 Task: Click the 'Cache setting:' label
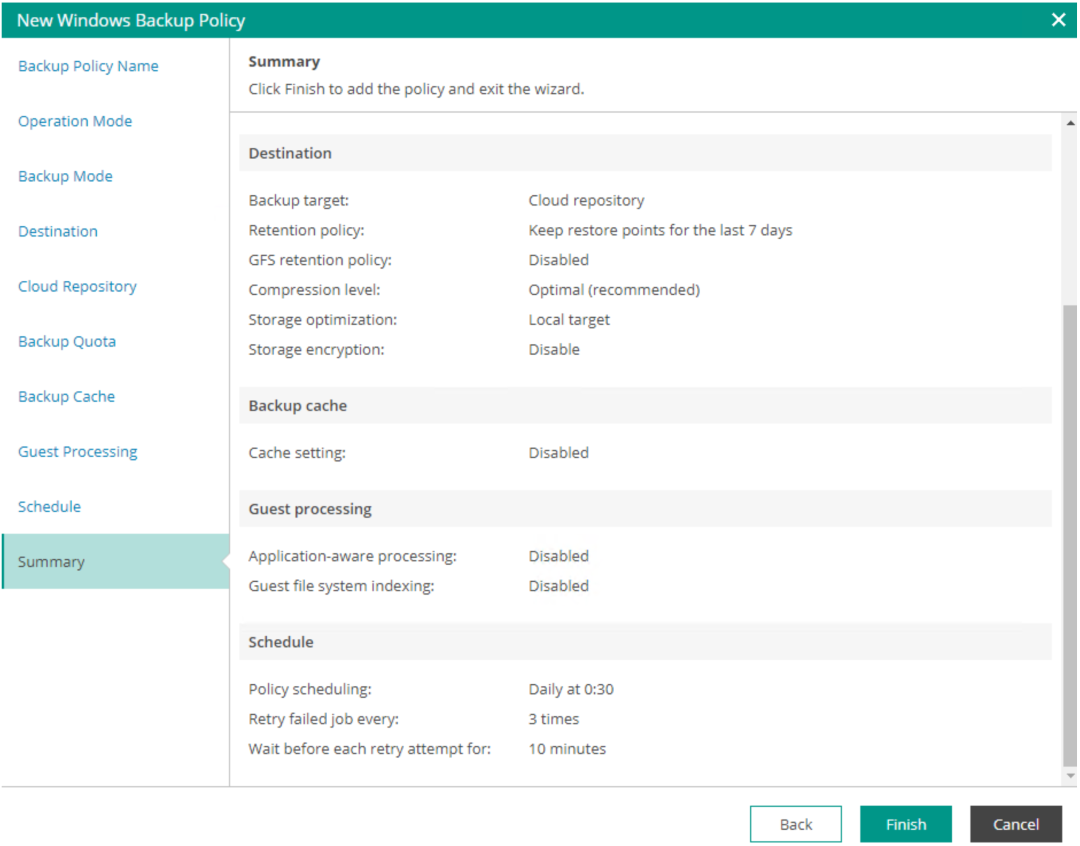(x=298, y=453)
